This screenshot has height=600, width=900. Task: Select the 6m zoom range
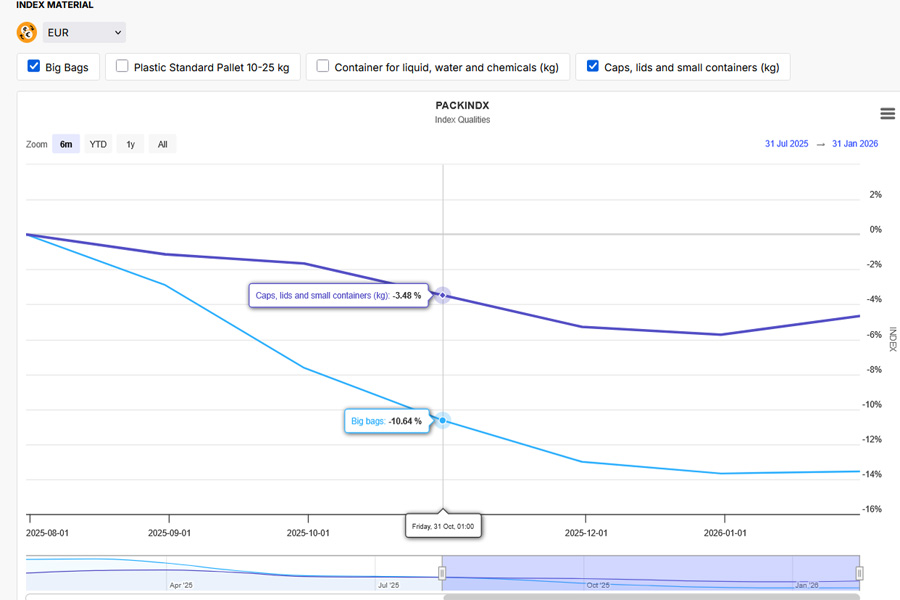click(66, 144)
